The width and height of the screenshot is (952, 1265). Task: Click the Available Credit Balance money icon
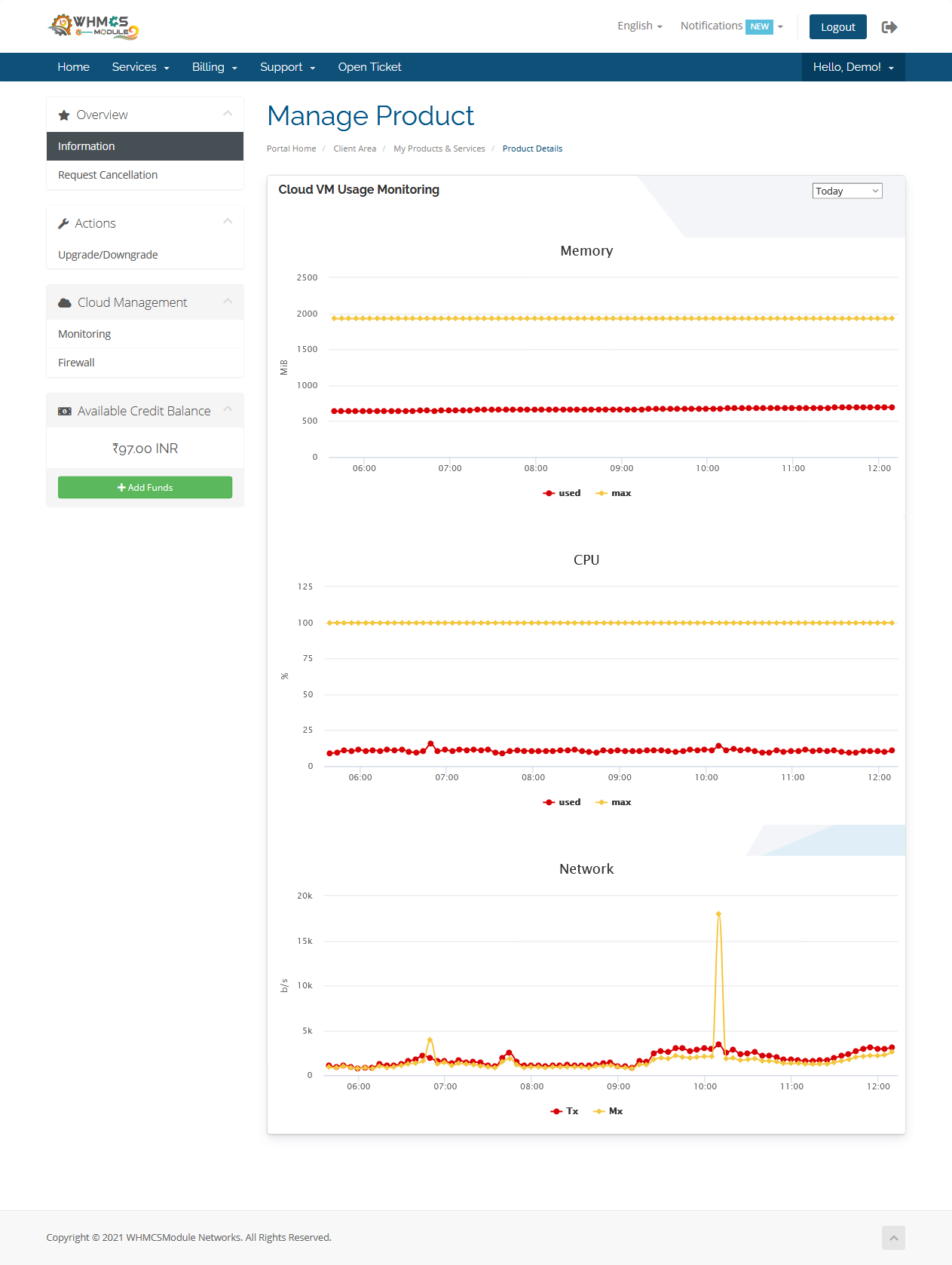coord(65,412)
